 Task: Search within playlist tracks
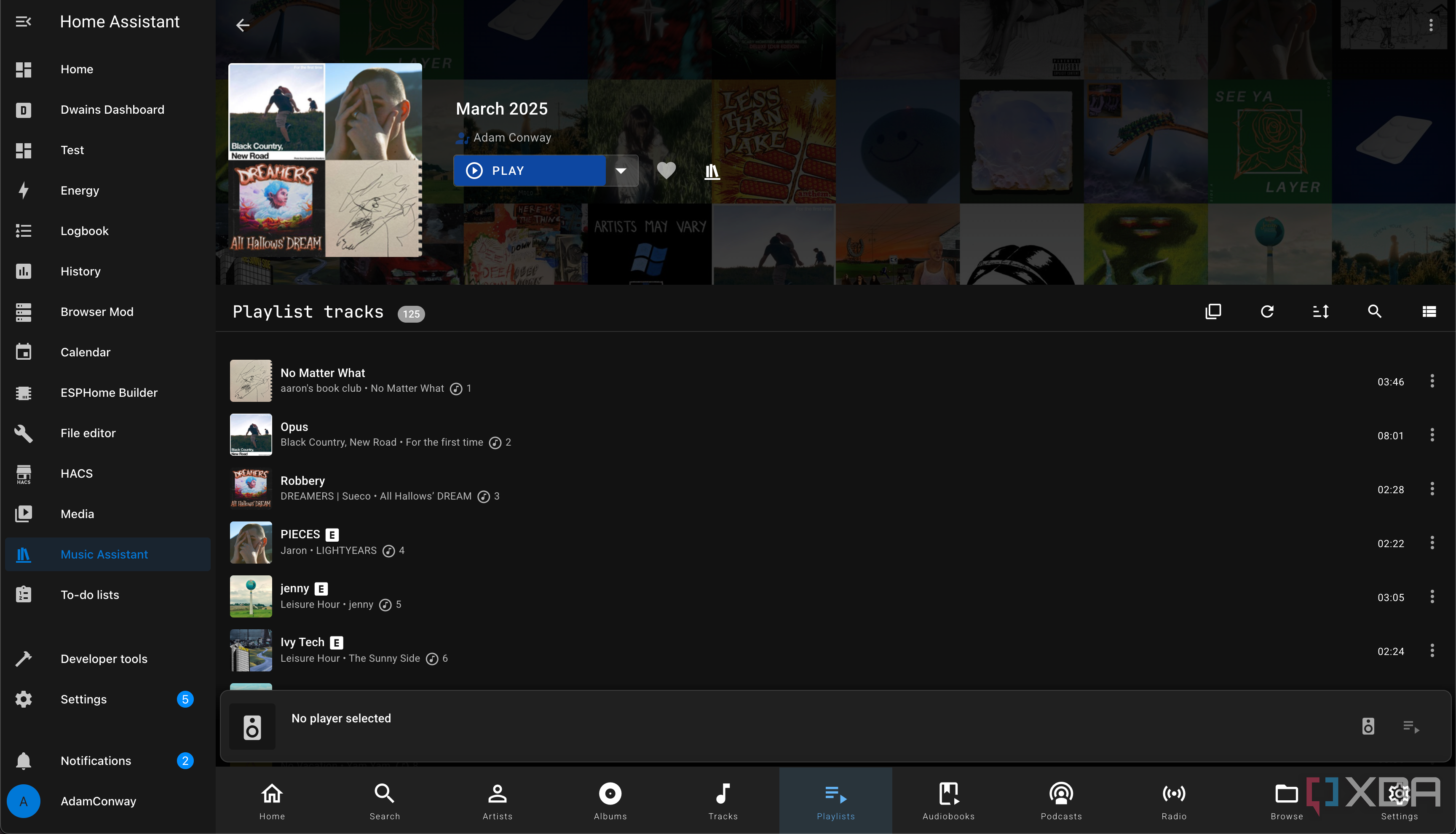click(1375, 312)
